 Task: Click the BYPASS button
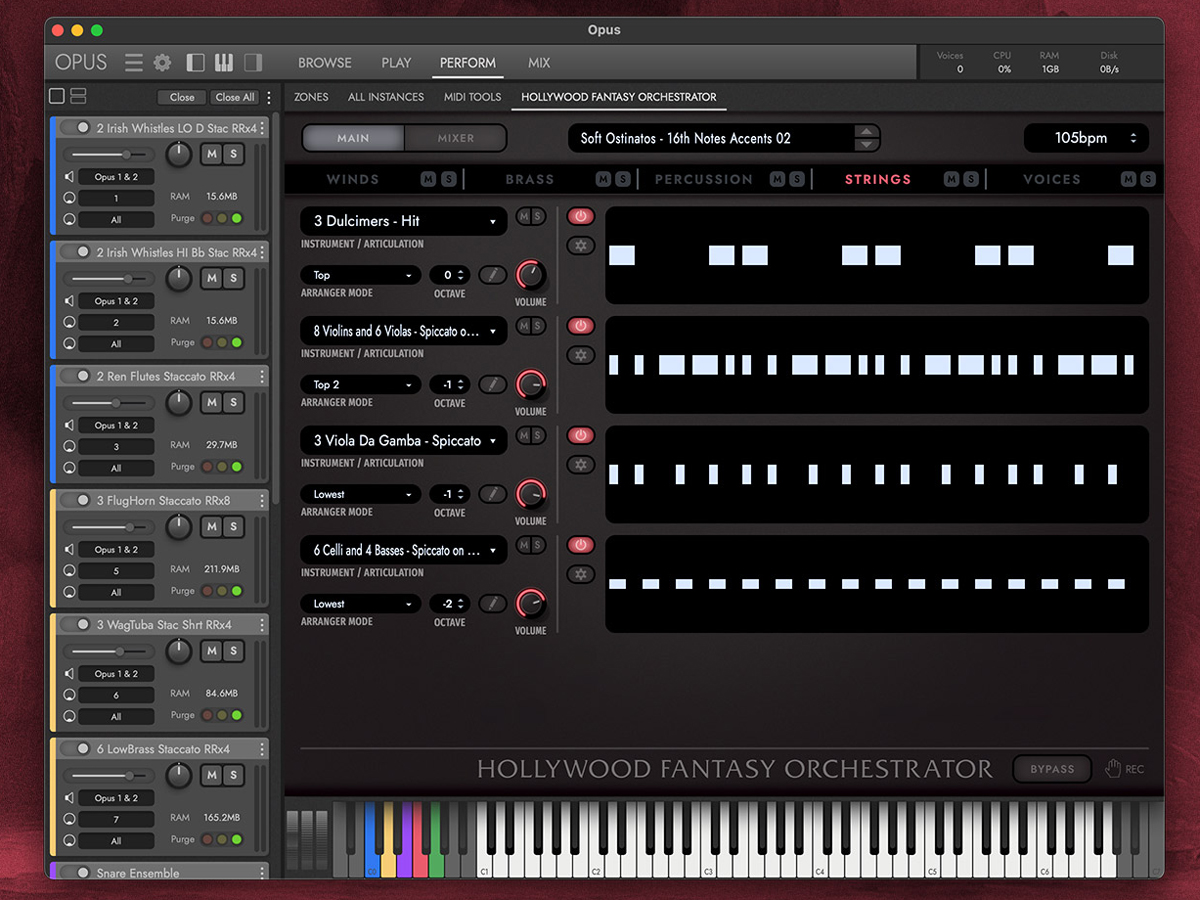click(x=1052, y=769)
